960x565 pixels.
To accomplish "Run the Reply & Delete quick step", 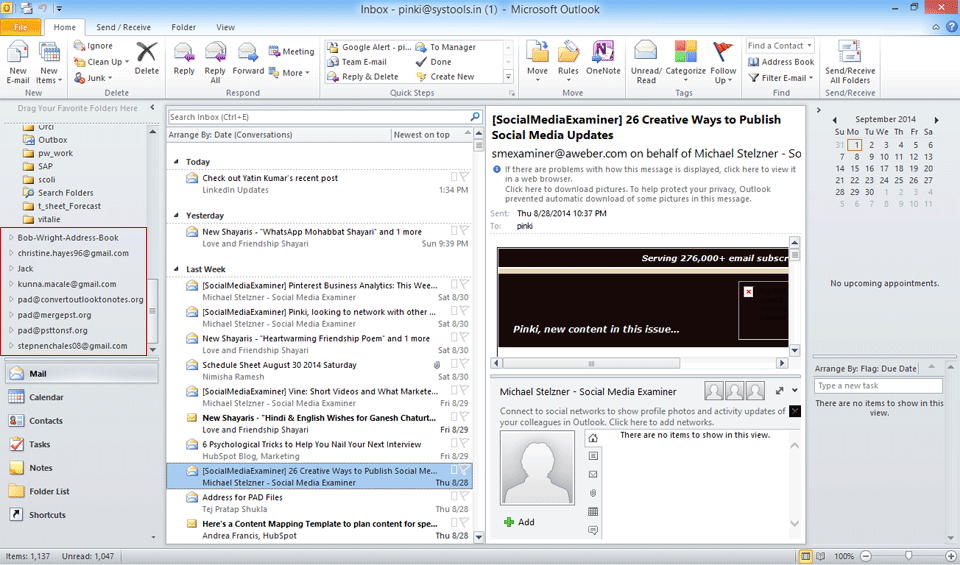I will (x=363, y=77).
